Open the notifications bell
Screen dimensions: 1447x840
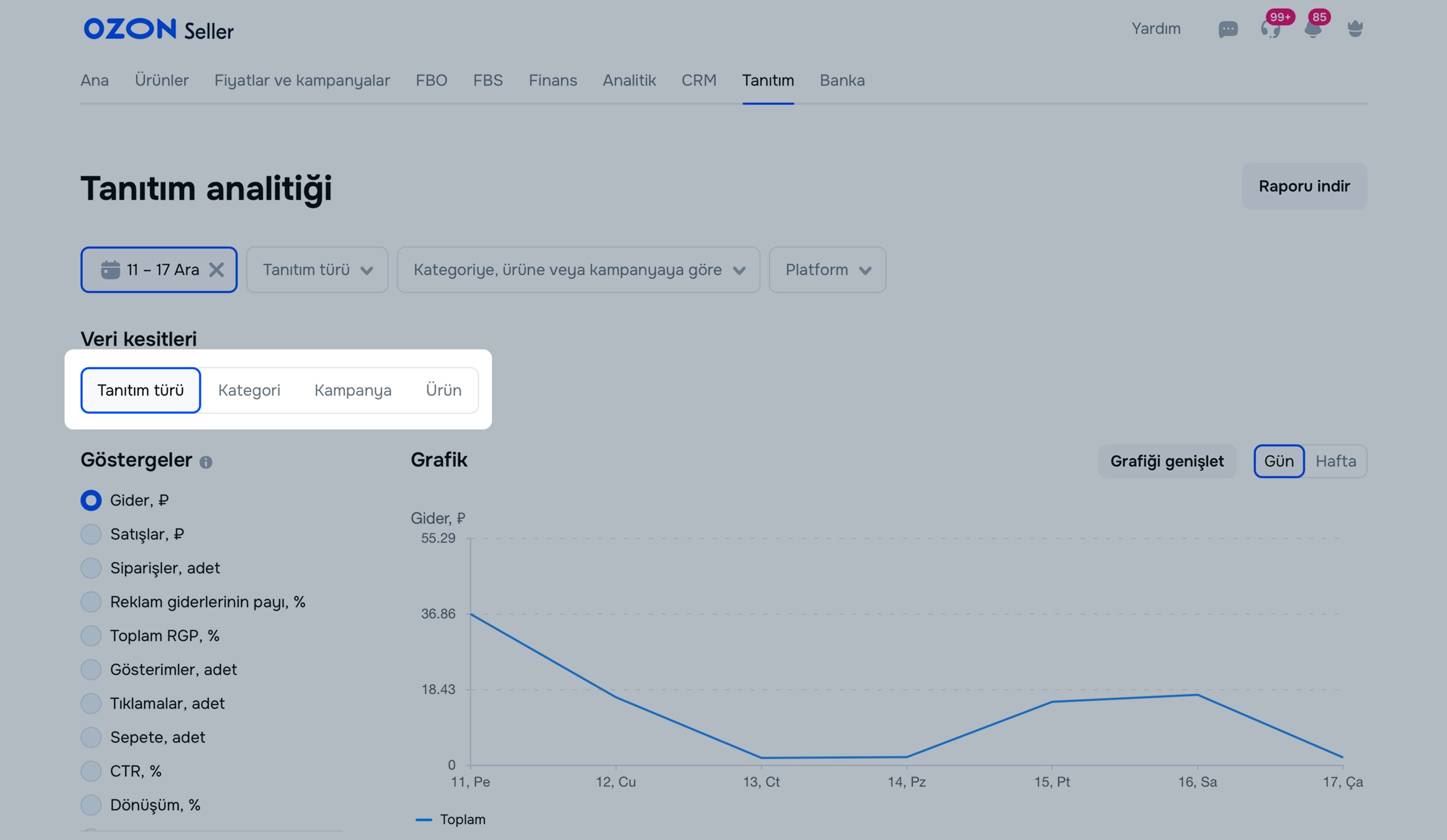click(x=1313, y=29)
